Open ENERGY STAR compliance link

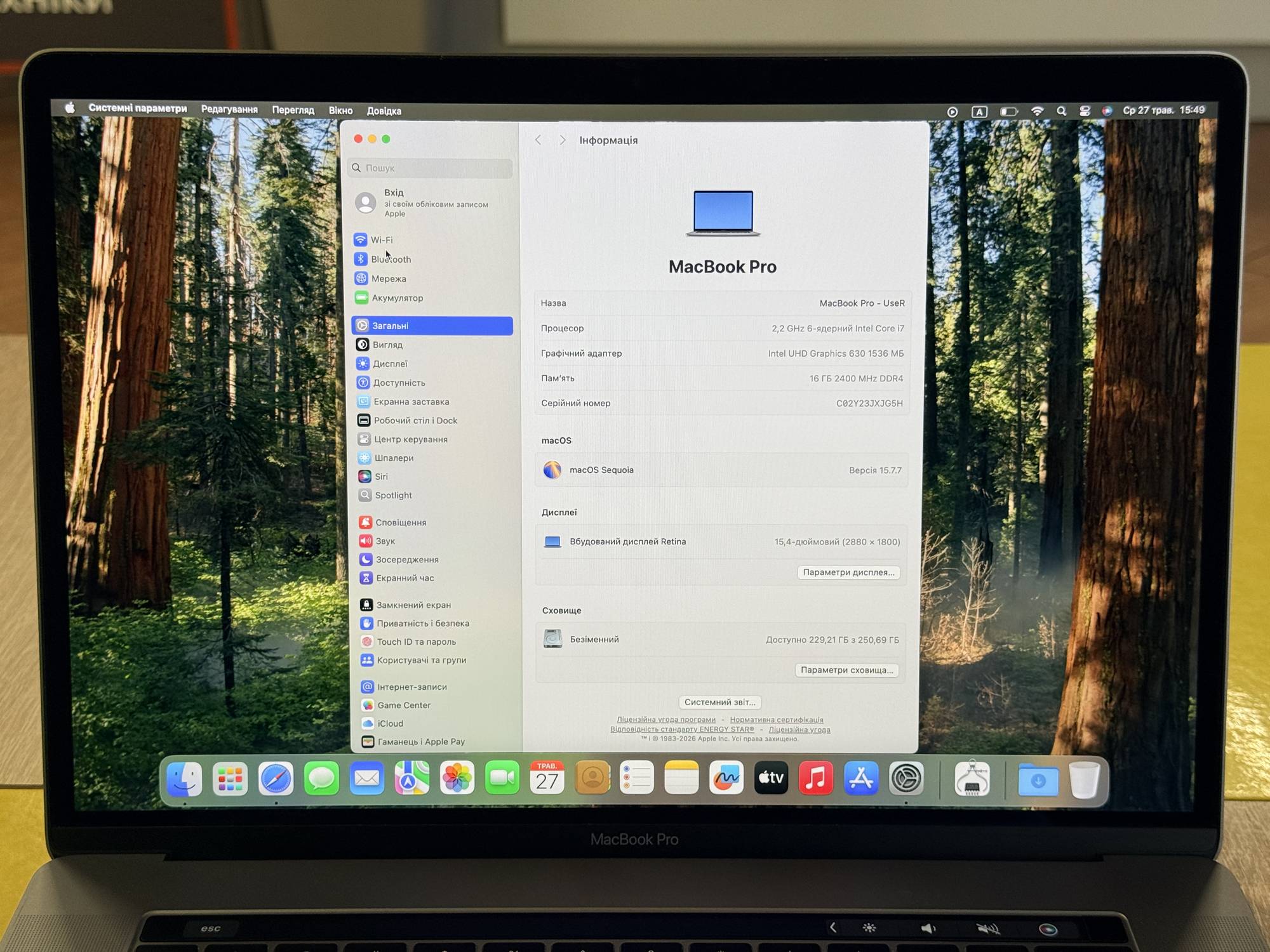coord(683,729)
